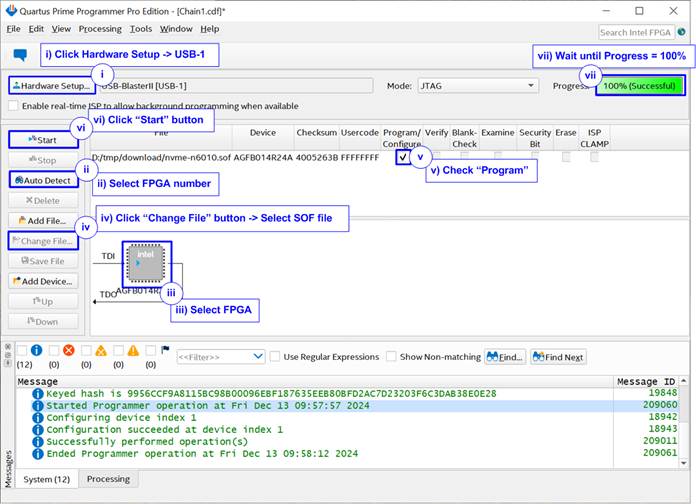Image resolution: width=696 pixels, height=504 pixels.
Task: Click the messages scrollbar down arrow
Action: (x=684, y=463)
